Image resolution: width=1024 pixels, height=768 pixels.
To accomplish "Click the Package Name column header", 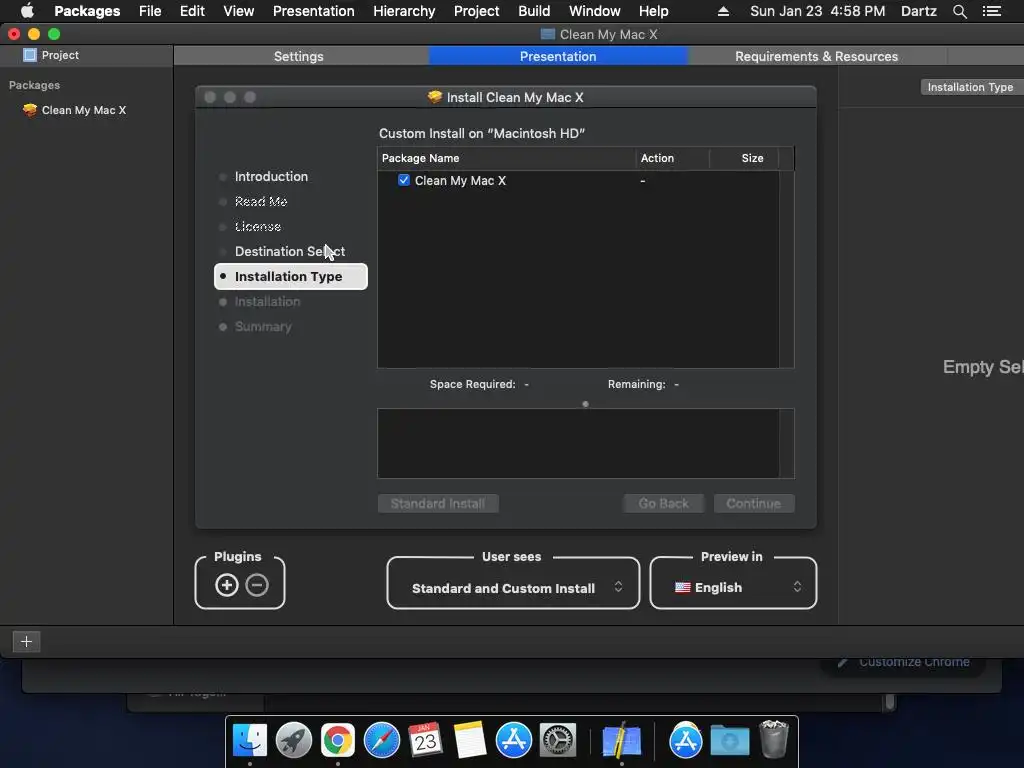I will pyautogui.click(x=506, y=158).
